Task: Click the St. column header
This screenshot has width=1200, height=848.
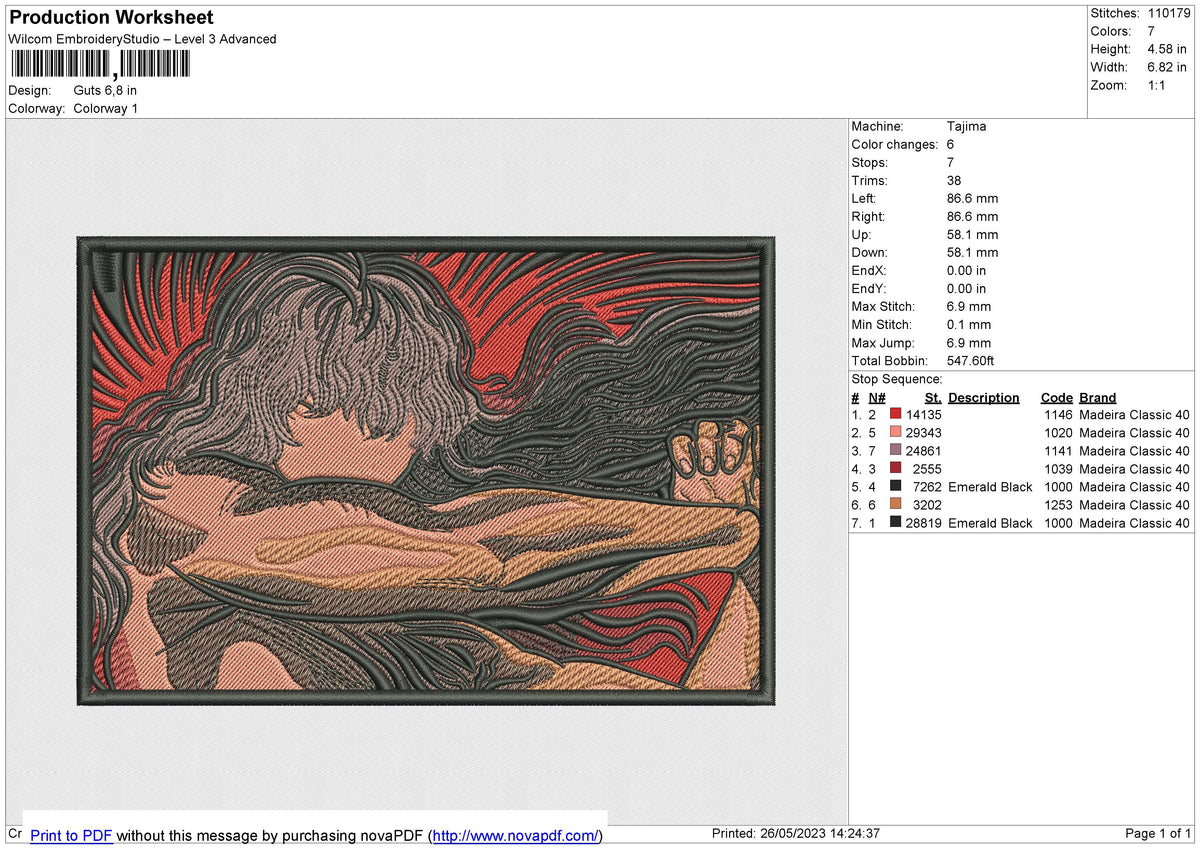Action: coord(934,397)
